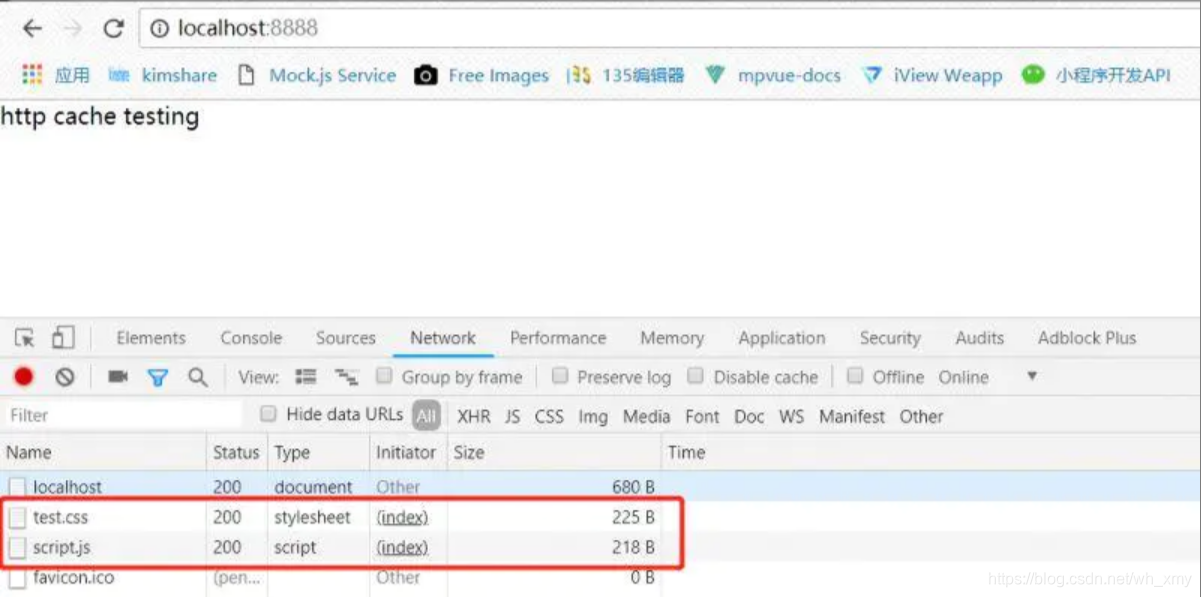Enable Preserve log checkbox
The width and height of the screenshot is (1201, 597).
coord(560,376)
